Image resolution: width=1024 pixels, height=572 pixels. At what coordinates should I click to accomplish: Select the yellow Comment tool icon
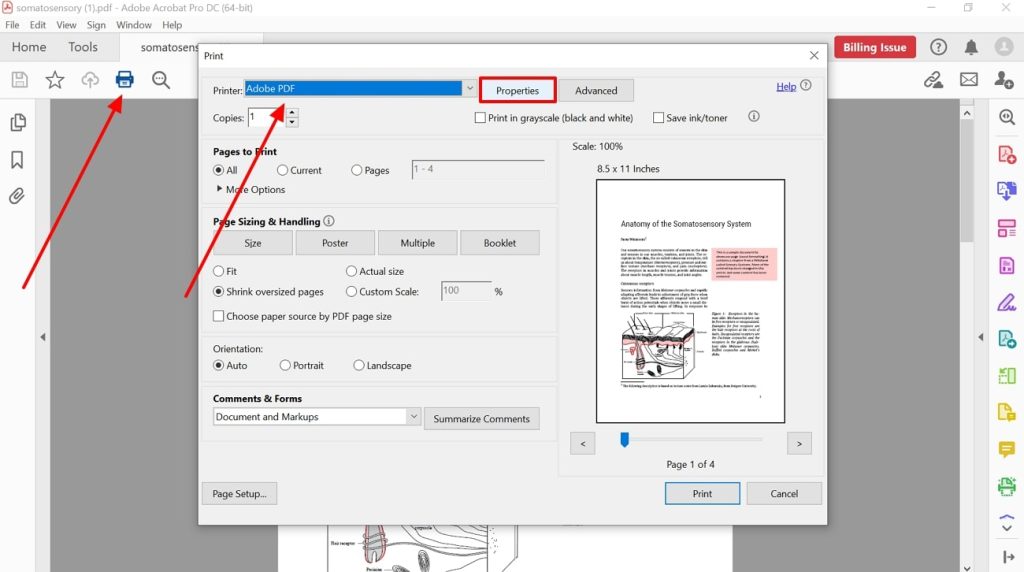(1007, 449)
